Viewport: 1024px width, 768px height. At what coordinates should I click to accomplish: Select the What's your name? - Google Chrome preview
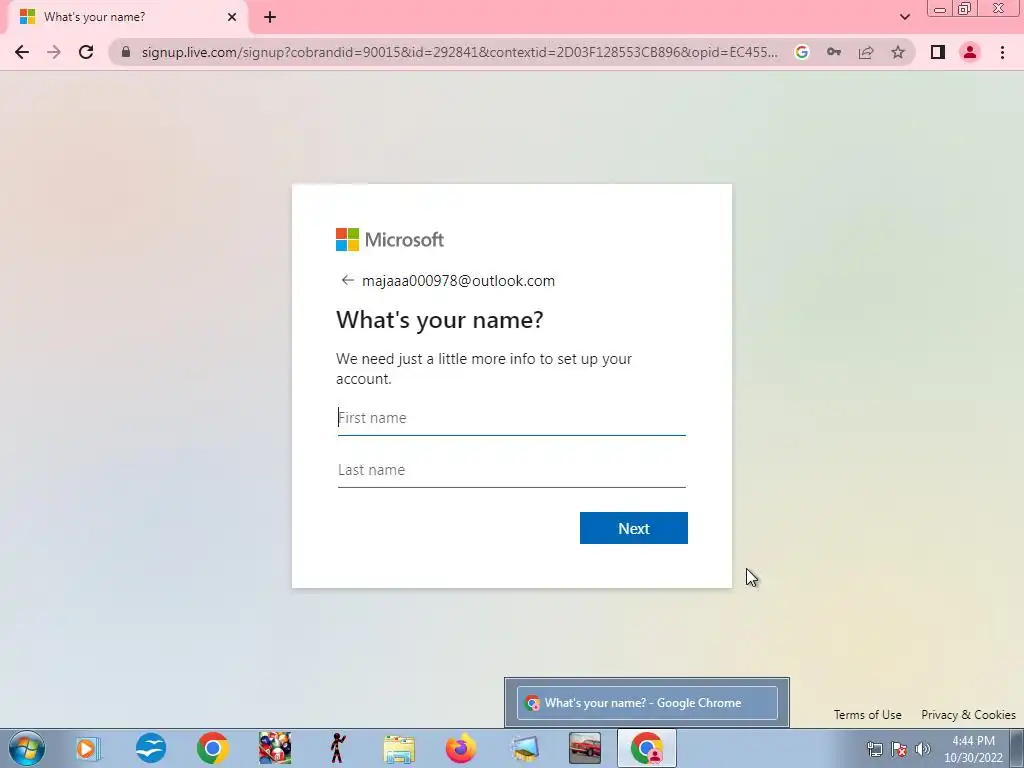[647, 703]
